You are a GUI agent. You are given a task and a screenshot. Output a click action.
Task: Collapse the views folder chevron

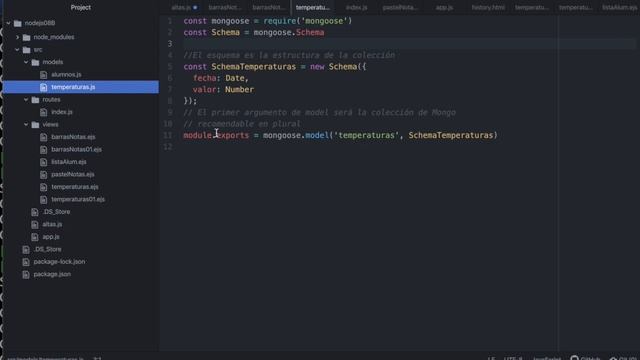coord(26,124)
